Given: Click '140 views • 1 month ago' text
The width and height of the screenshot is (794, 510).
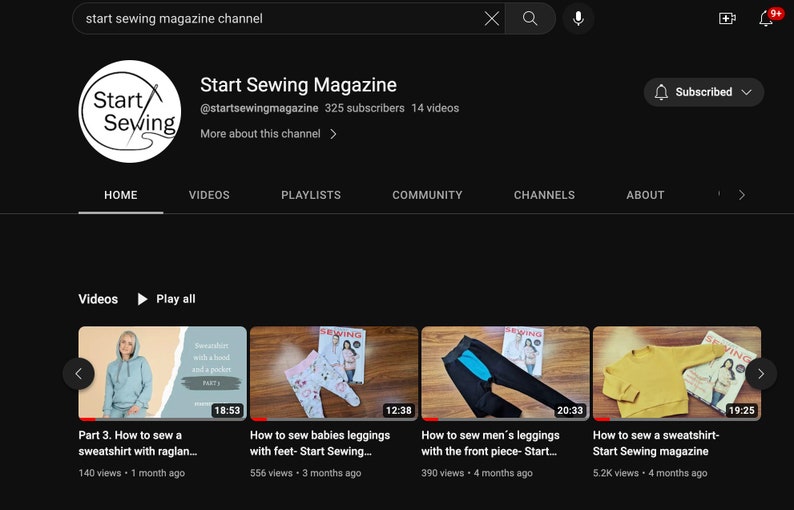Looking at the screenshot, I should 132,473.
